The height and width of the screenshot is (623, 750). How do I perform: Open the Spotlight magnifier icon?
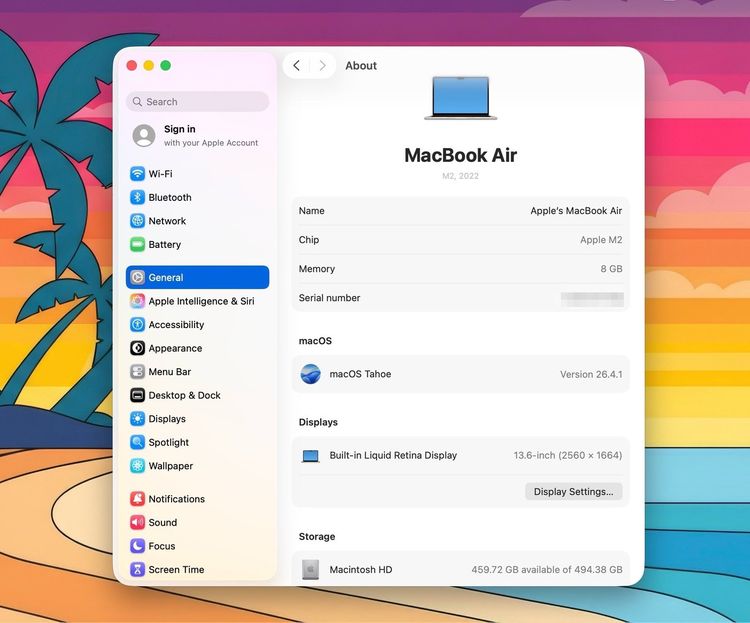(x=137, y=442)
